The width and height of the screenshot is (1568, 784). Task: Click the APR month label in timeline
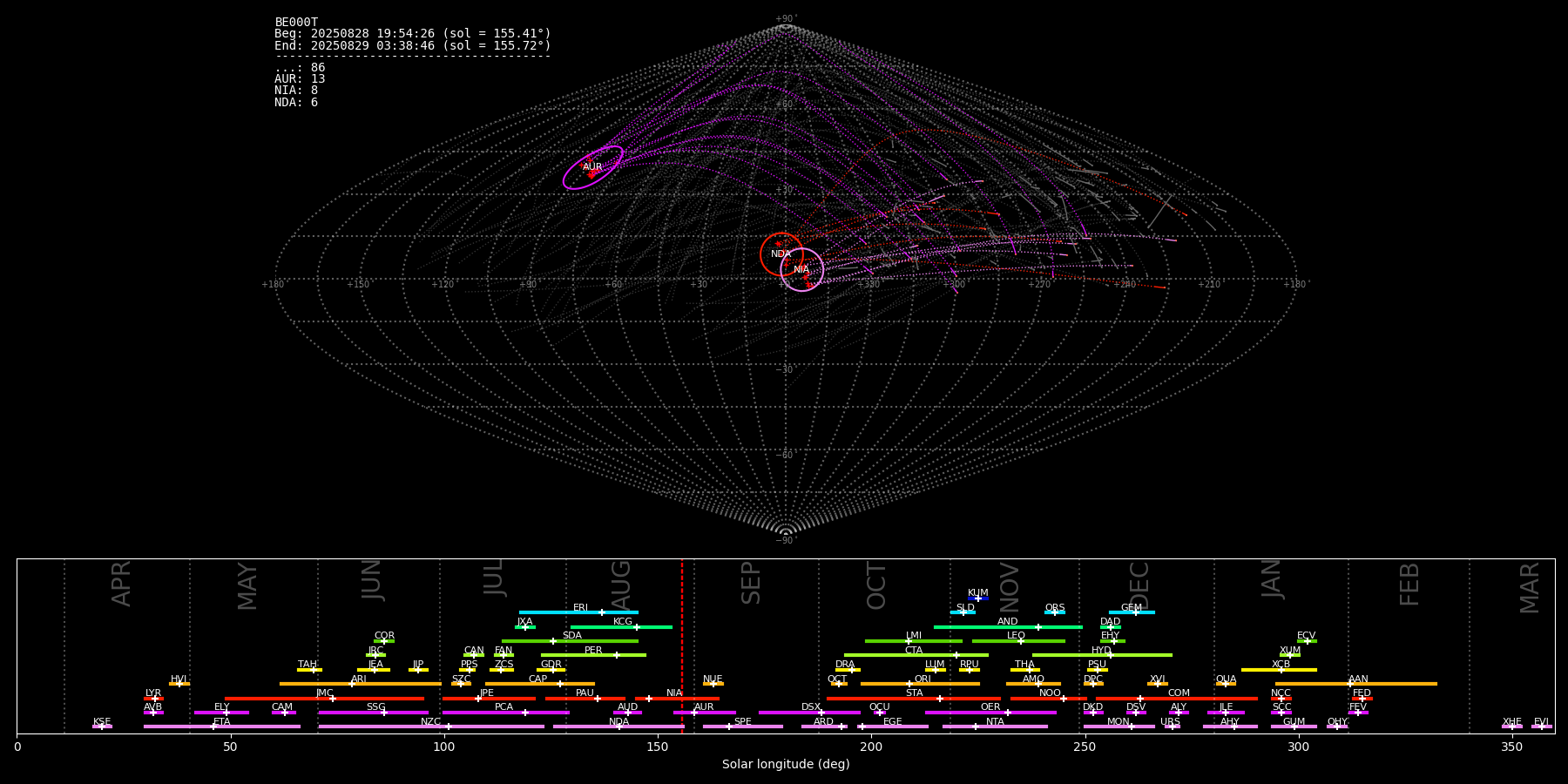click(x=121, y=584)
